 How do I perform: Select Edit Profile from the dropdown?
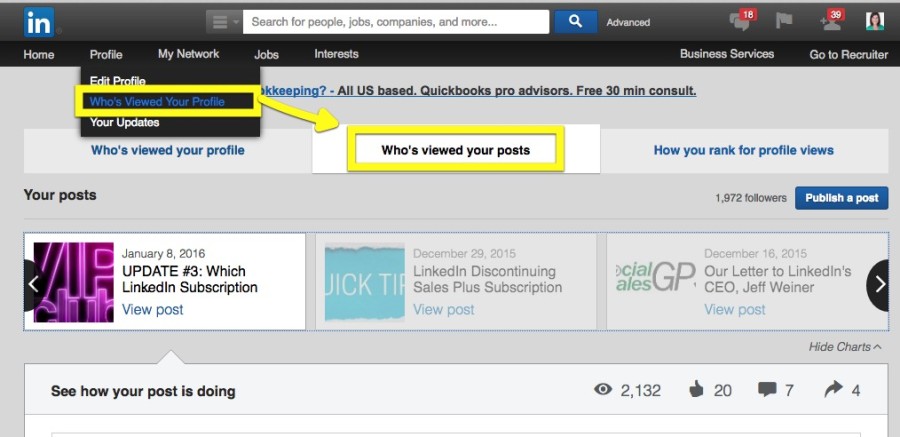coord(118,81)
